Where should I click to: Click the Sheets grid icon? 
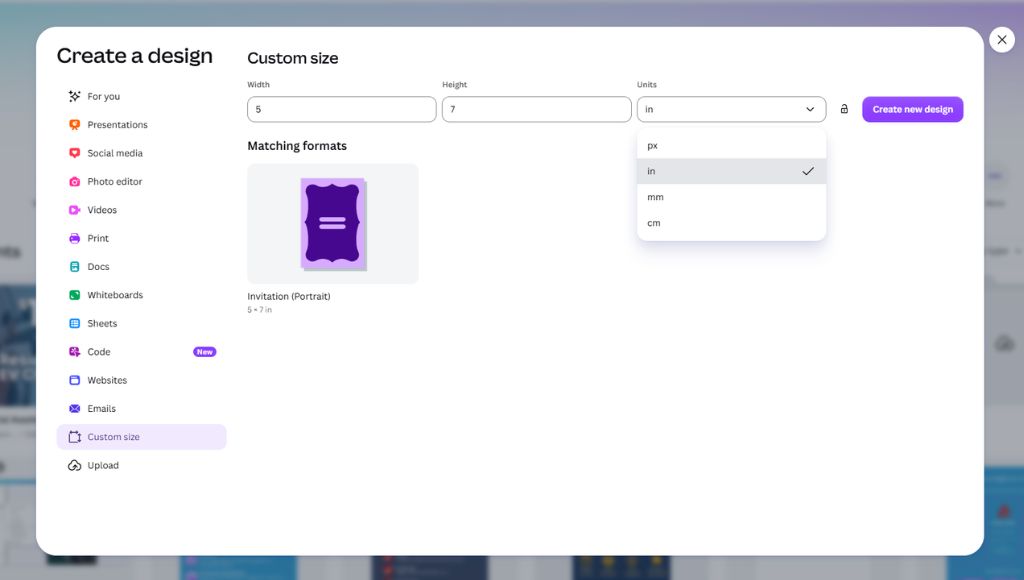pyautogui.click(x=74, y=323)
